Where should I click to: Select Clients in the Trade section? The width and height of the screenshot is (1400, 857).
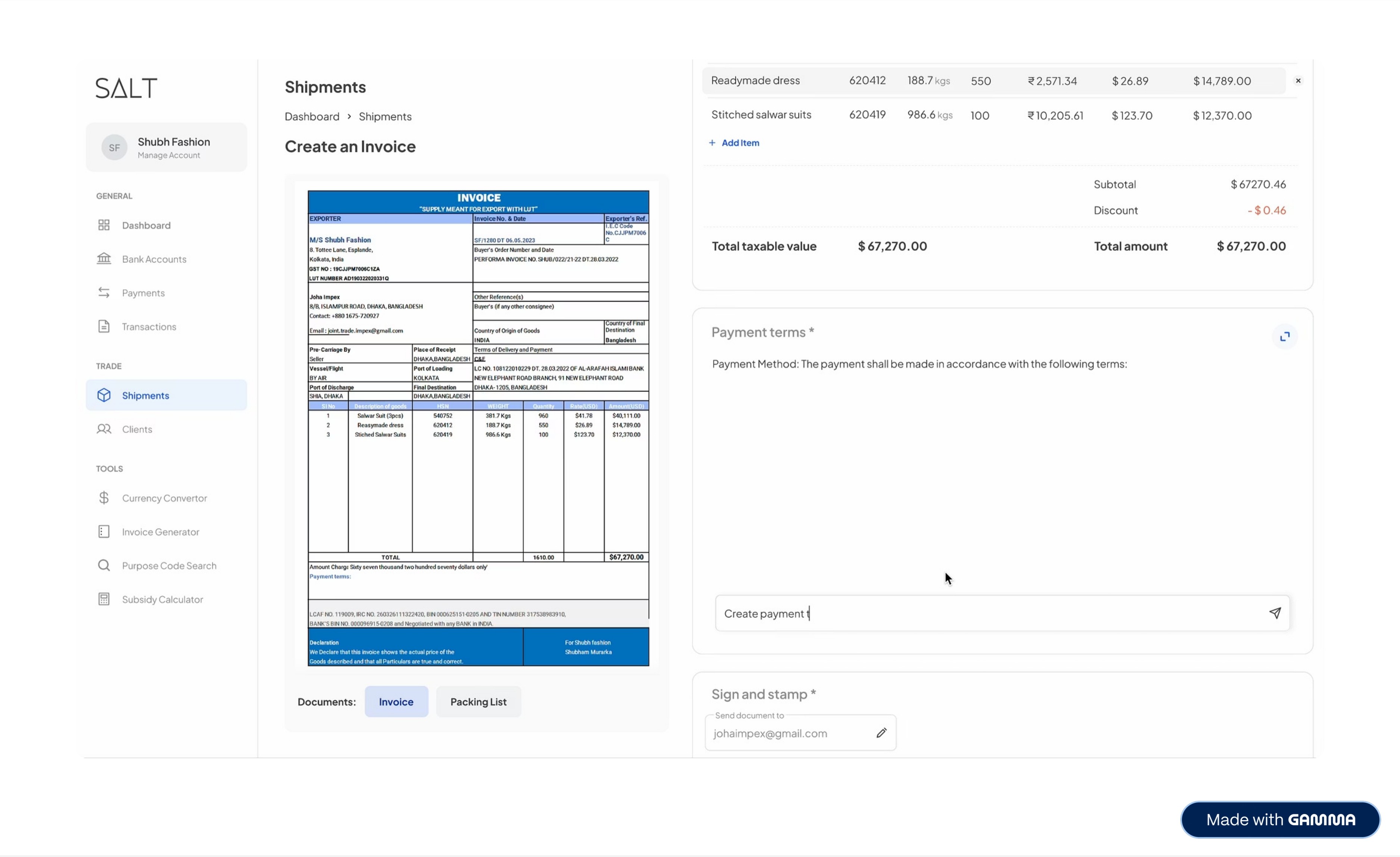[x=136, y=429]
